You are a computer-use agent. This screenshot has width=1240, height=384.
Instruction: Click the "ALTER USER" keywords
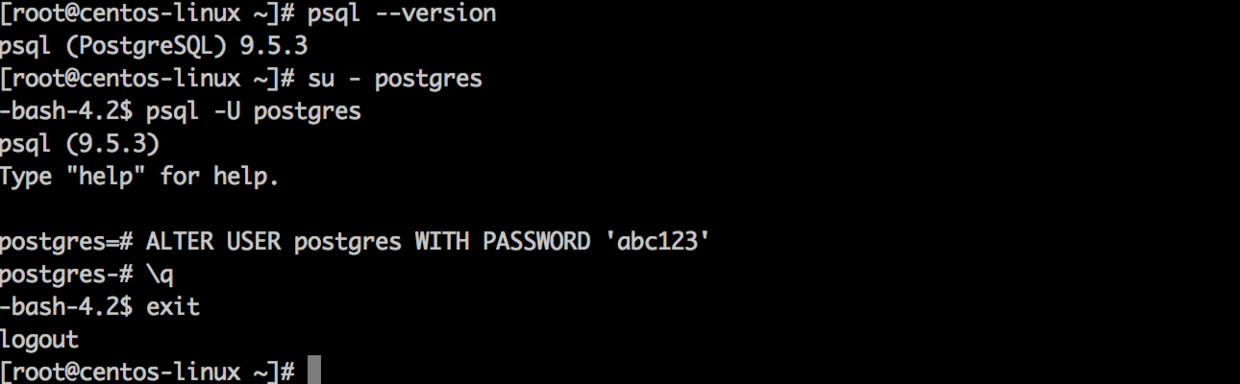tap(213, 242)
